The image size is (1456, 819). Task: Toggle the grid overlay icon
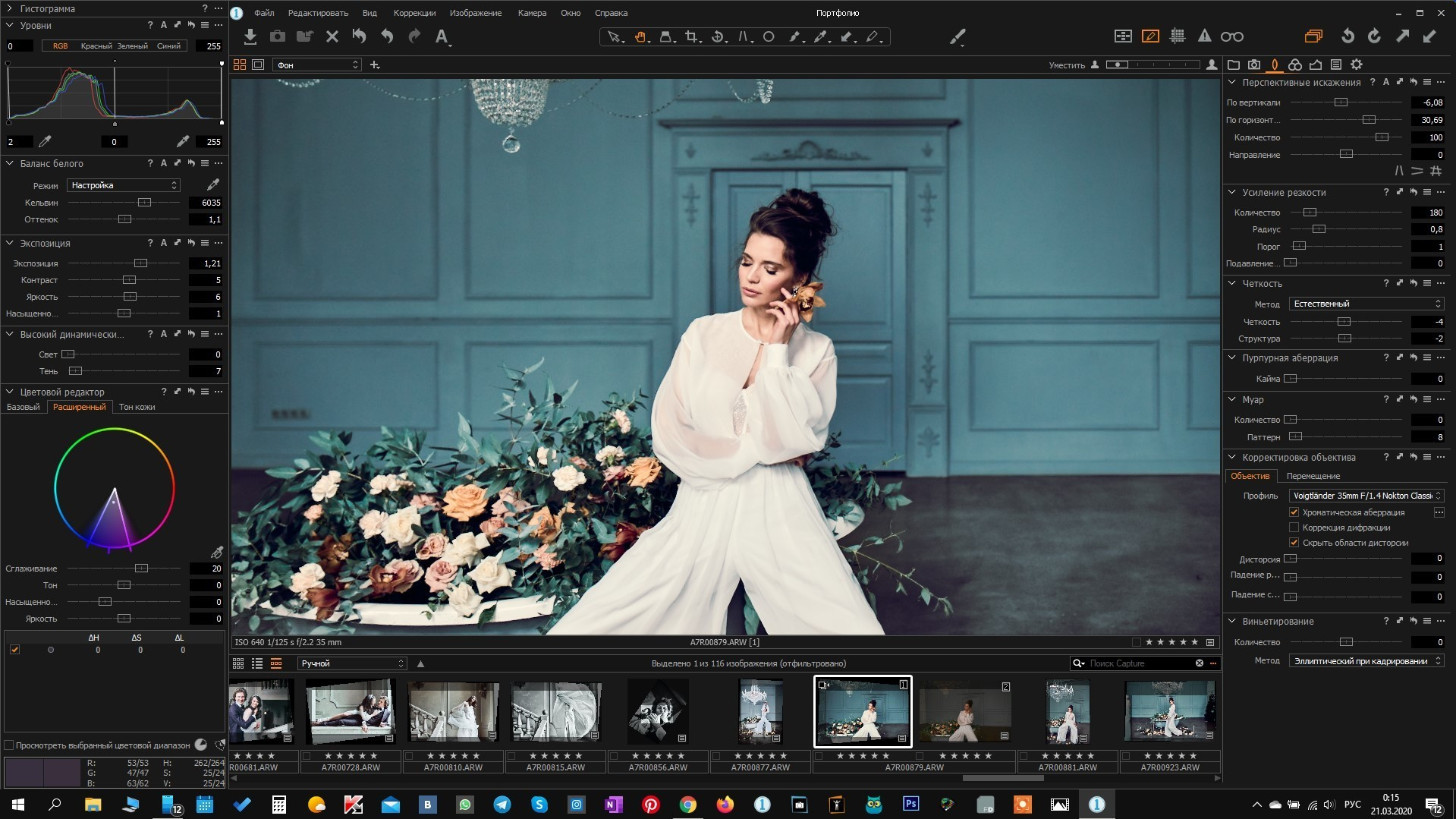pos(1178,36)
